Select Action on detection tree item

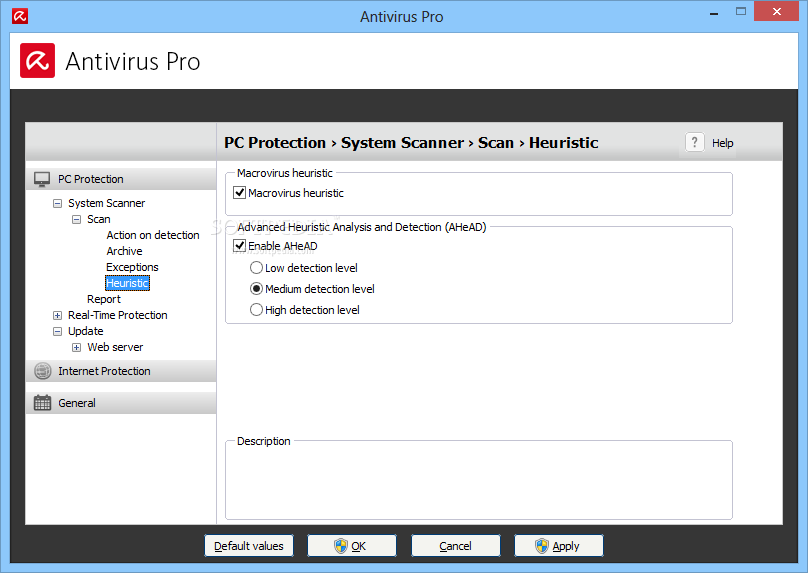click(153, 235)
